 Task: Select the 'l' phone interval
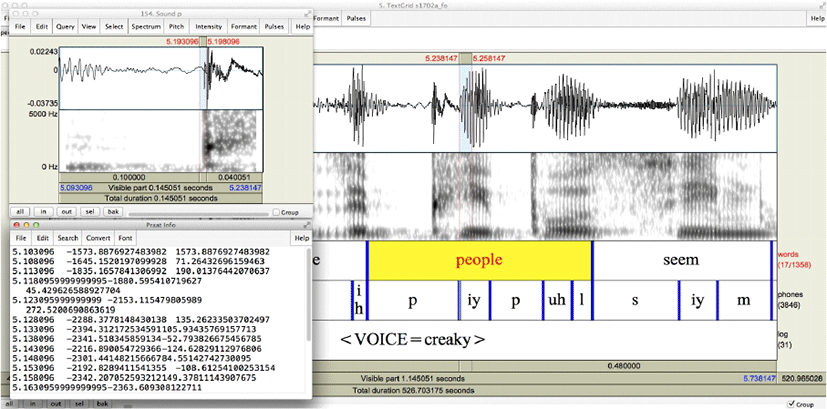pyautogui.click(x=582, y=300)
